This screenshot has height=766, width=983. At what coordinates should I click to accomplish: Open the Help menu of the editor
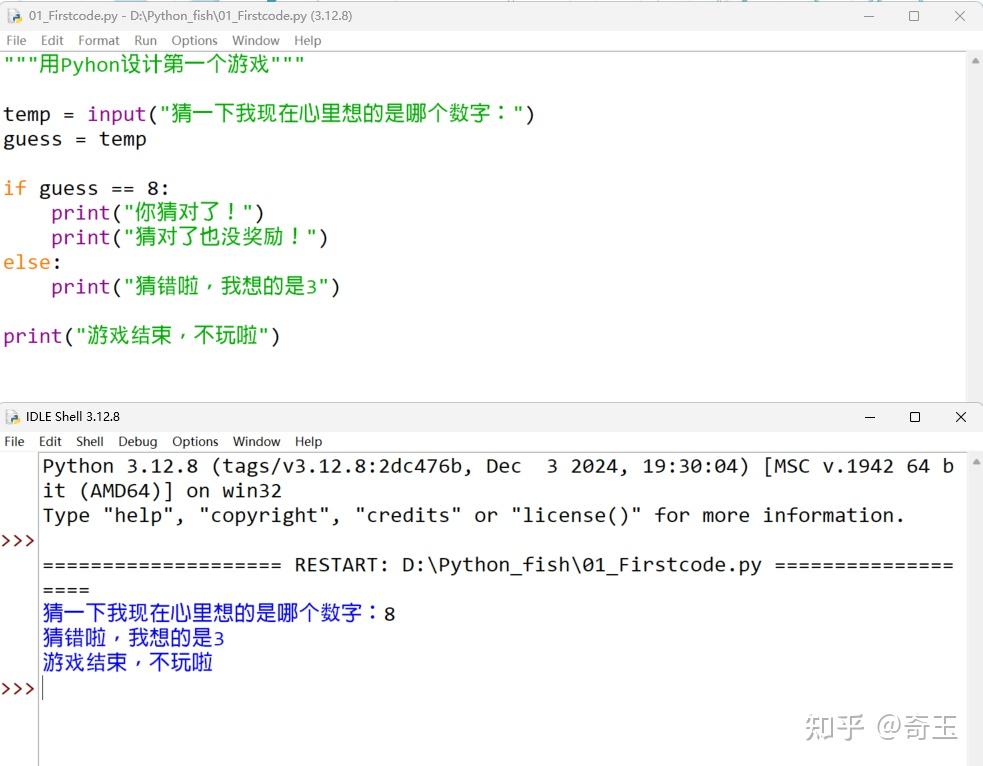307,40
